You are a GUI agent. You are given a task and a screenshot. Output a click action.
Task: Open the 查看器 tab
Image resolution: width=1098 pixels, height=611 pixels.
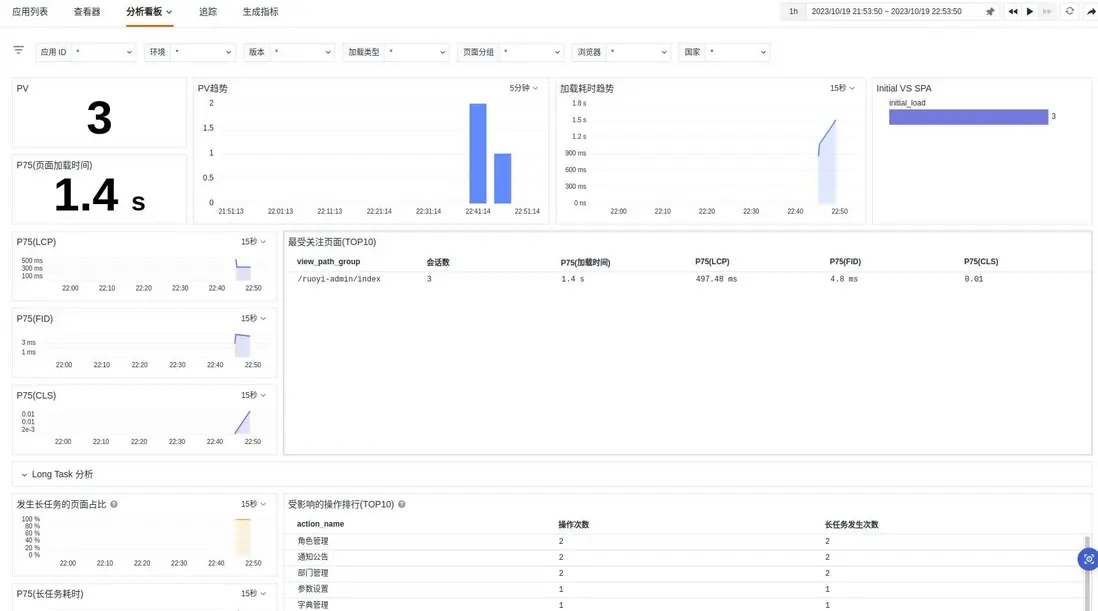87,12
